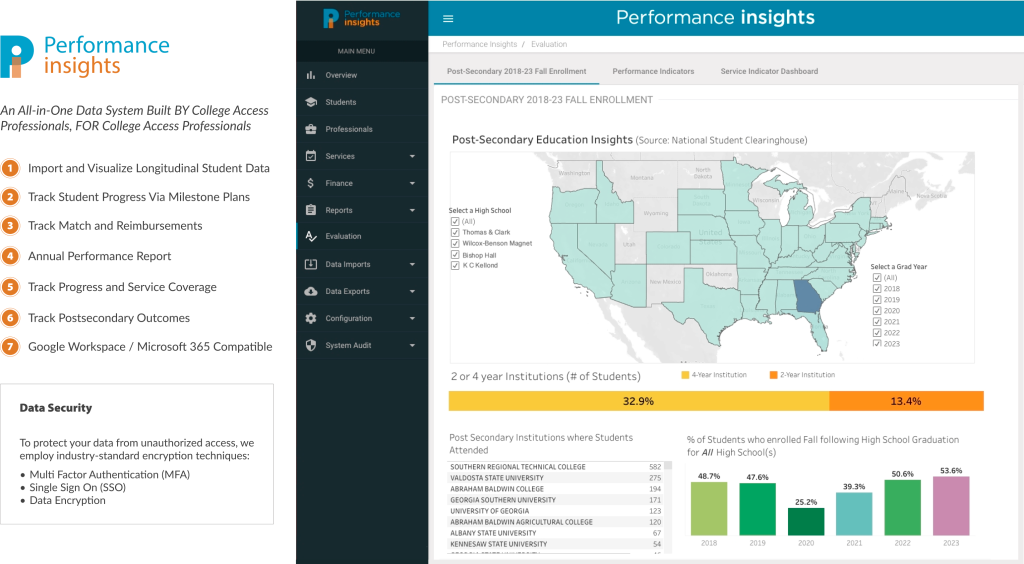
Task: Click the 2023 pink bar showing 53.6%
Action: point(951,506)
